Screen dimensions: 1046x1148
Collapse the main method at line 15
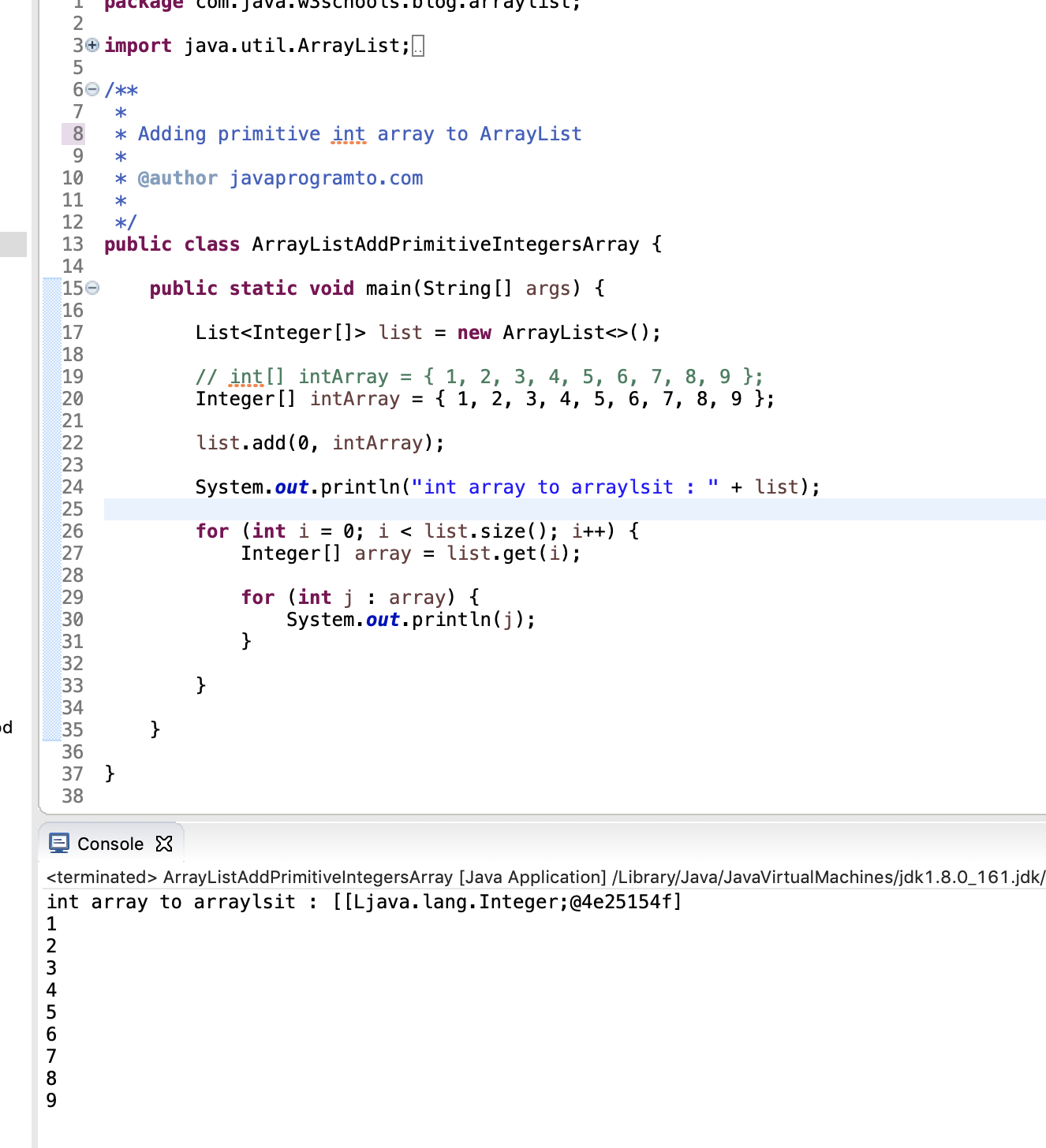pos(91,289)
